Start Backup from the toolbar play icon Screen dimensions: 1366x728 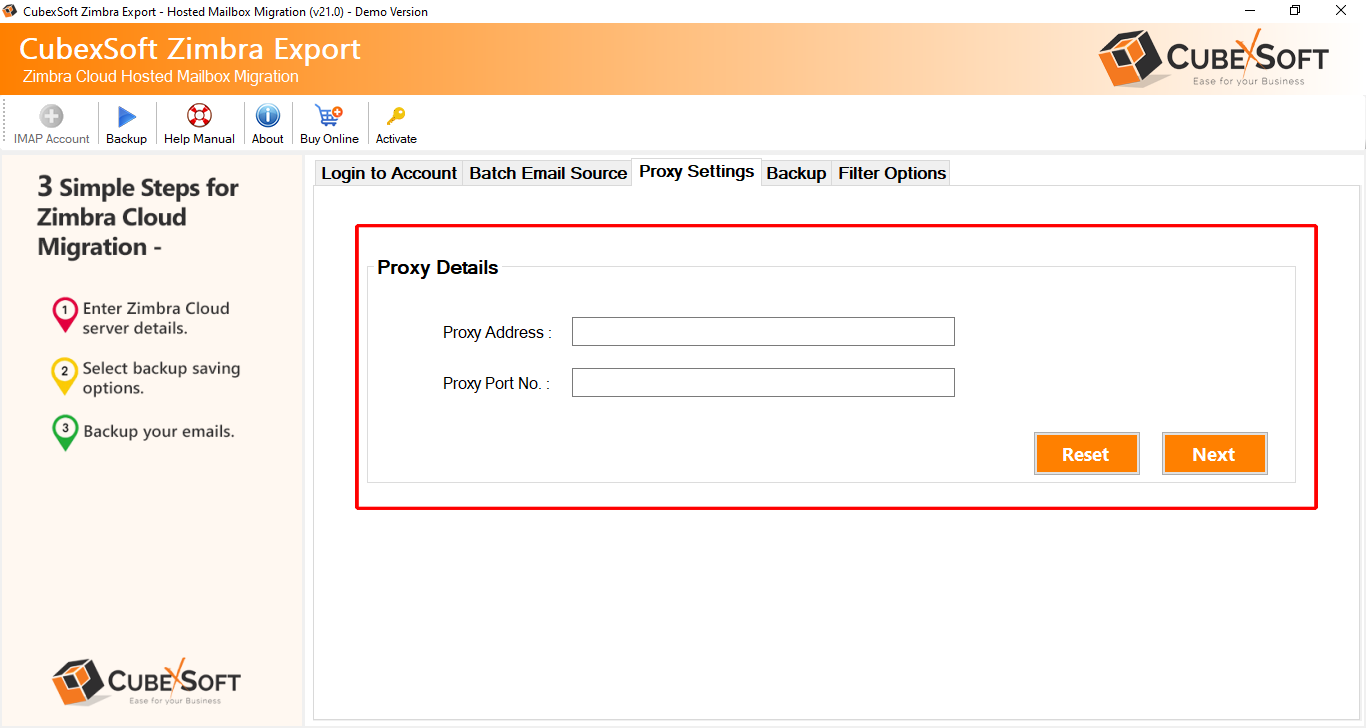(127, 116)
